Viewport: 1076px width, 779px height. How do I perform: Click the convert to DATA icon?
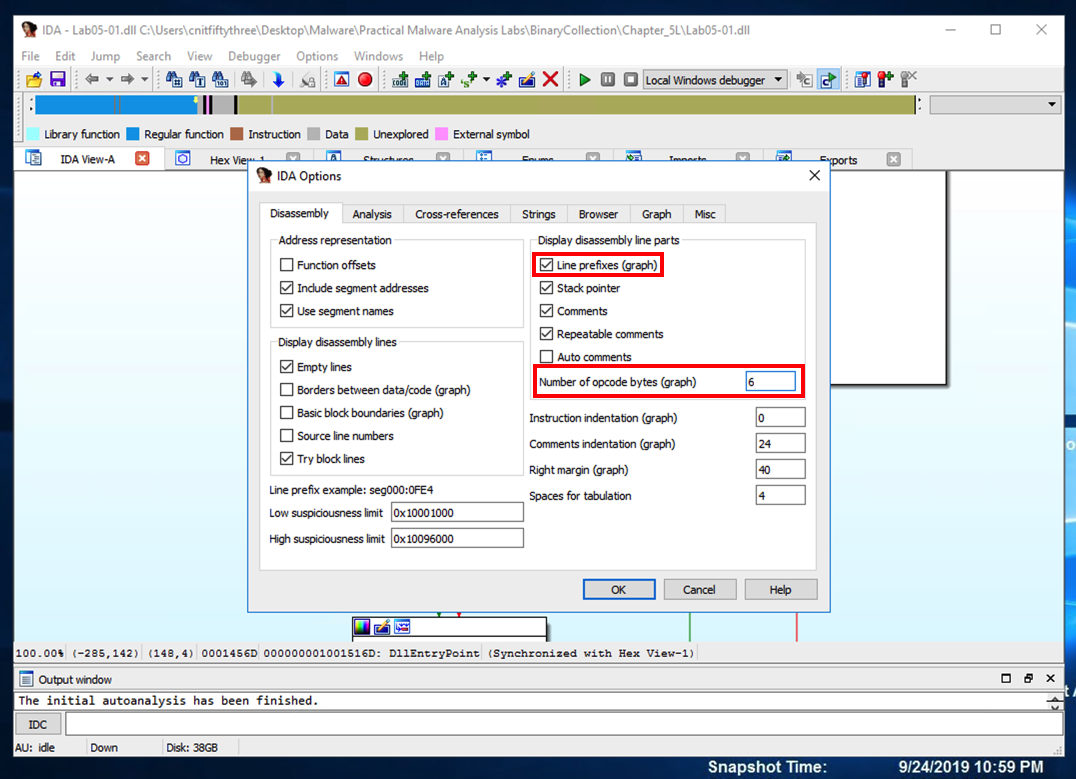(423, 80)
